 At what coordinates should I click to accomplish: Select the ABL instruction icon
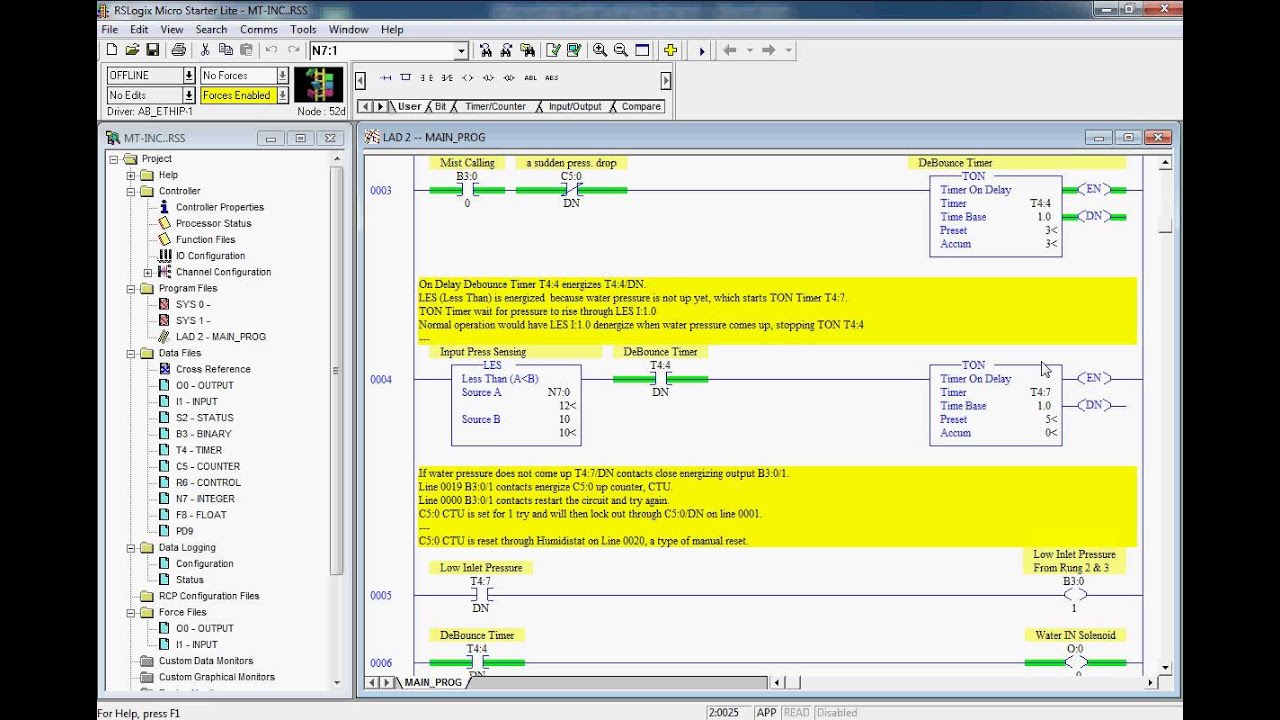click(x=530, y=78)
